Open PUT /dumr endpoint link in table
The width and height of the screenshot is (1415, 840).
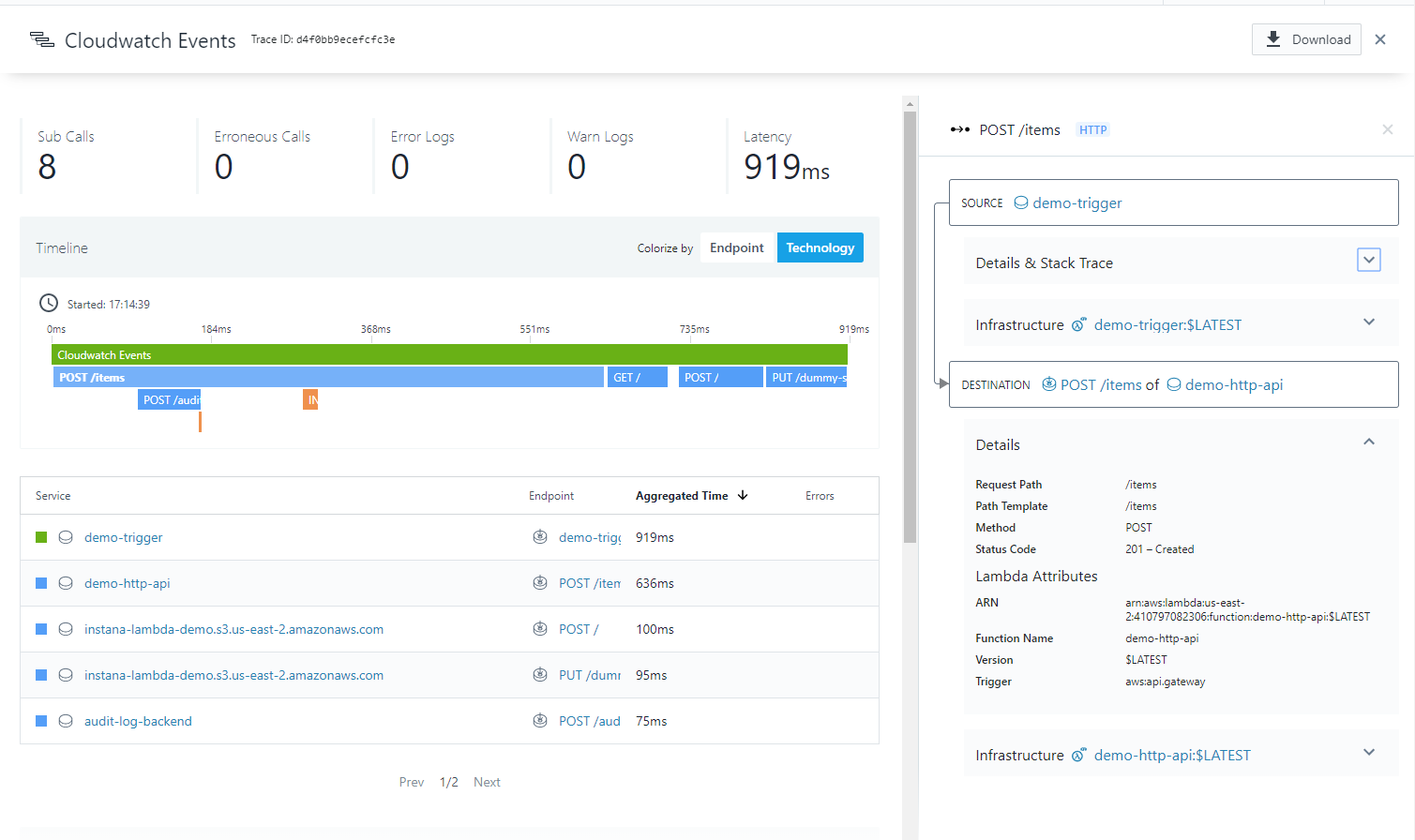tap(590, 675)
